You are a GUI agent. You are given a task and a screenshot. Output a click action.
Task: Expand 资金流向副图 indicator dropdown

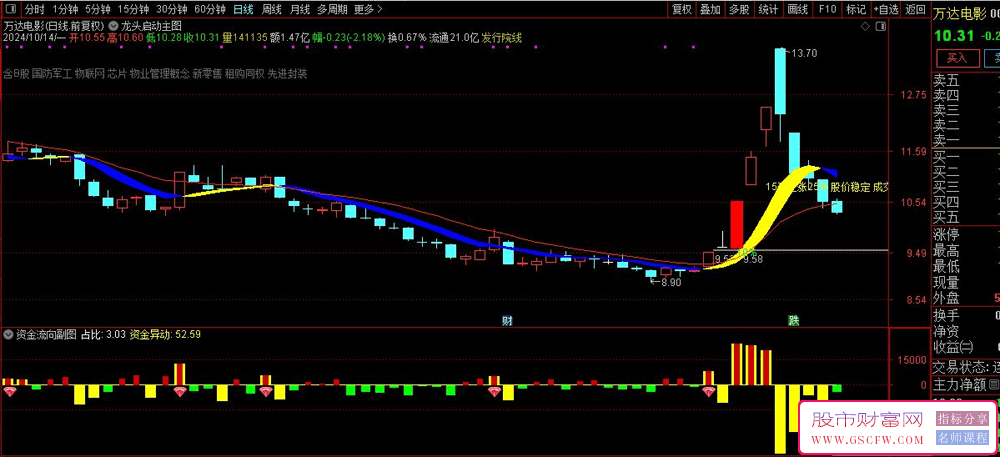tap(10, 333)
